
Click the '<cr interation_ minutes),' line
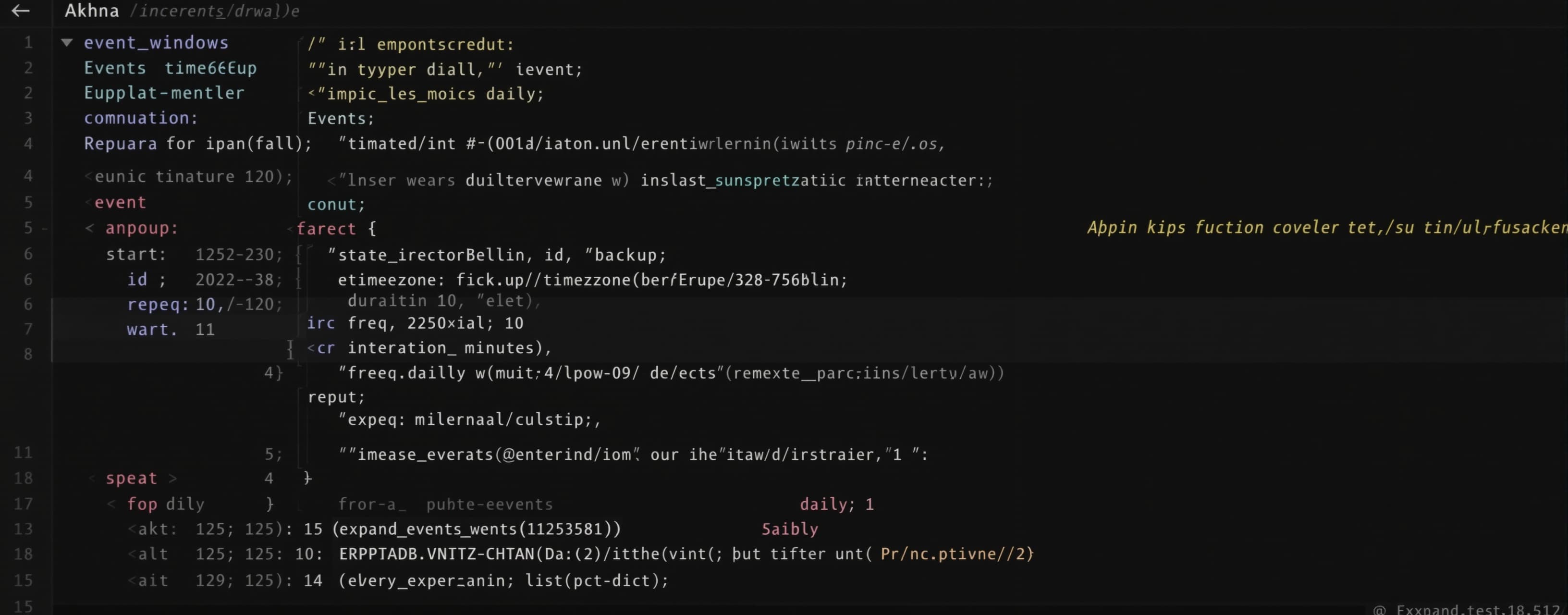(429, 348)
